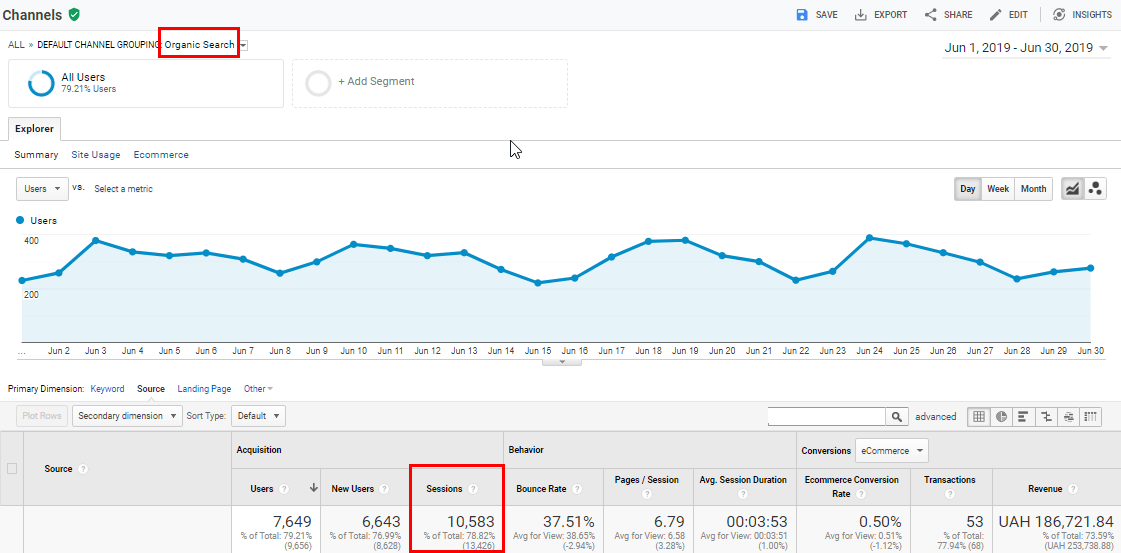Toggle chart granularity to Week
This screenshot has height=553, width=1121.
coord(998,189)
